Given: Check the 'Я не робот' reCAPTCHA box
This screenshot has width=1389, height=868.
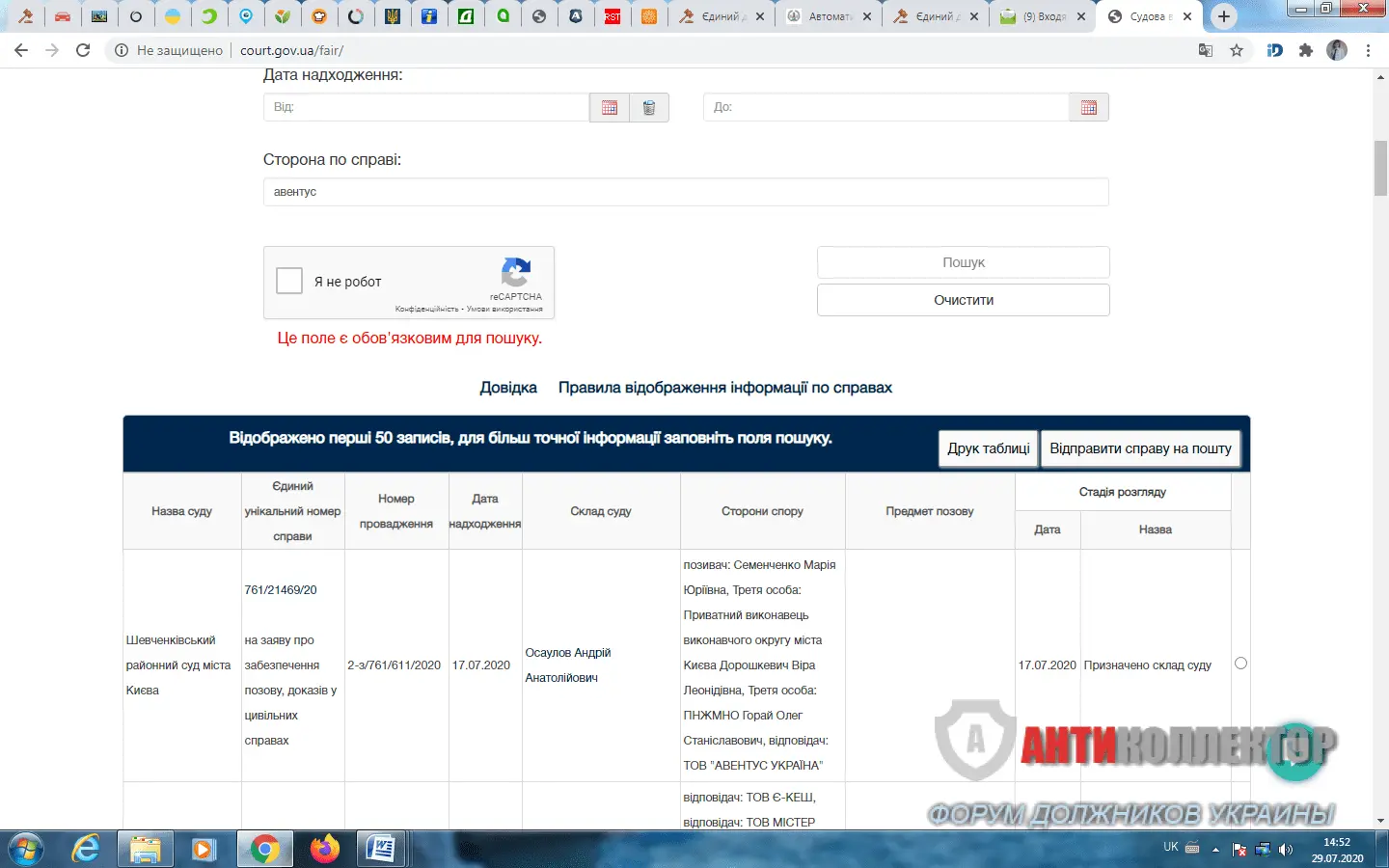Looking at the screenshot, I should coord(289,281).
